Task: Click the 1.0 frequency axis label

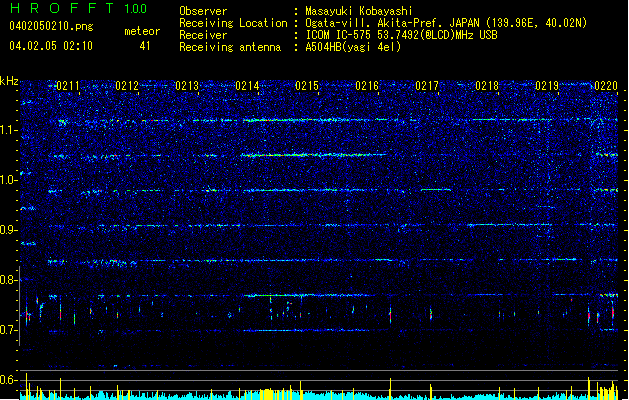Action: click(x=9, y=180)
